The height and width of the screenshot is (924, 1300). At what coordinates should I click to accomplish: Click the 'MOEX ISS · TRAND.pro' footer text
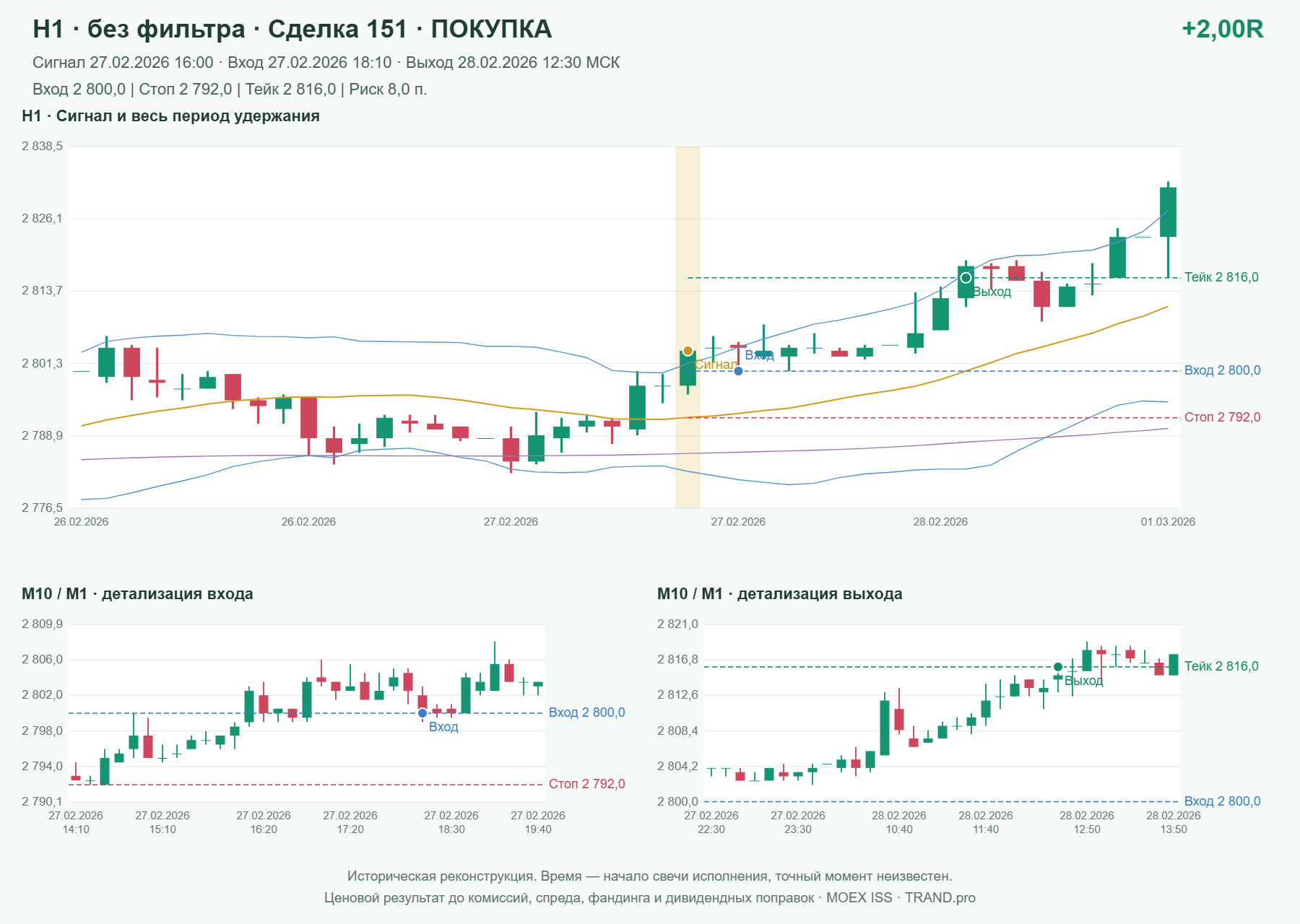[x=901, y=898]
